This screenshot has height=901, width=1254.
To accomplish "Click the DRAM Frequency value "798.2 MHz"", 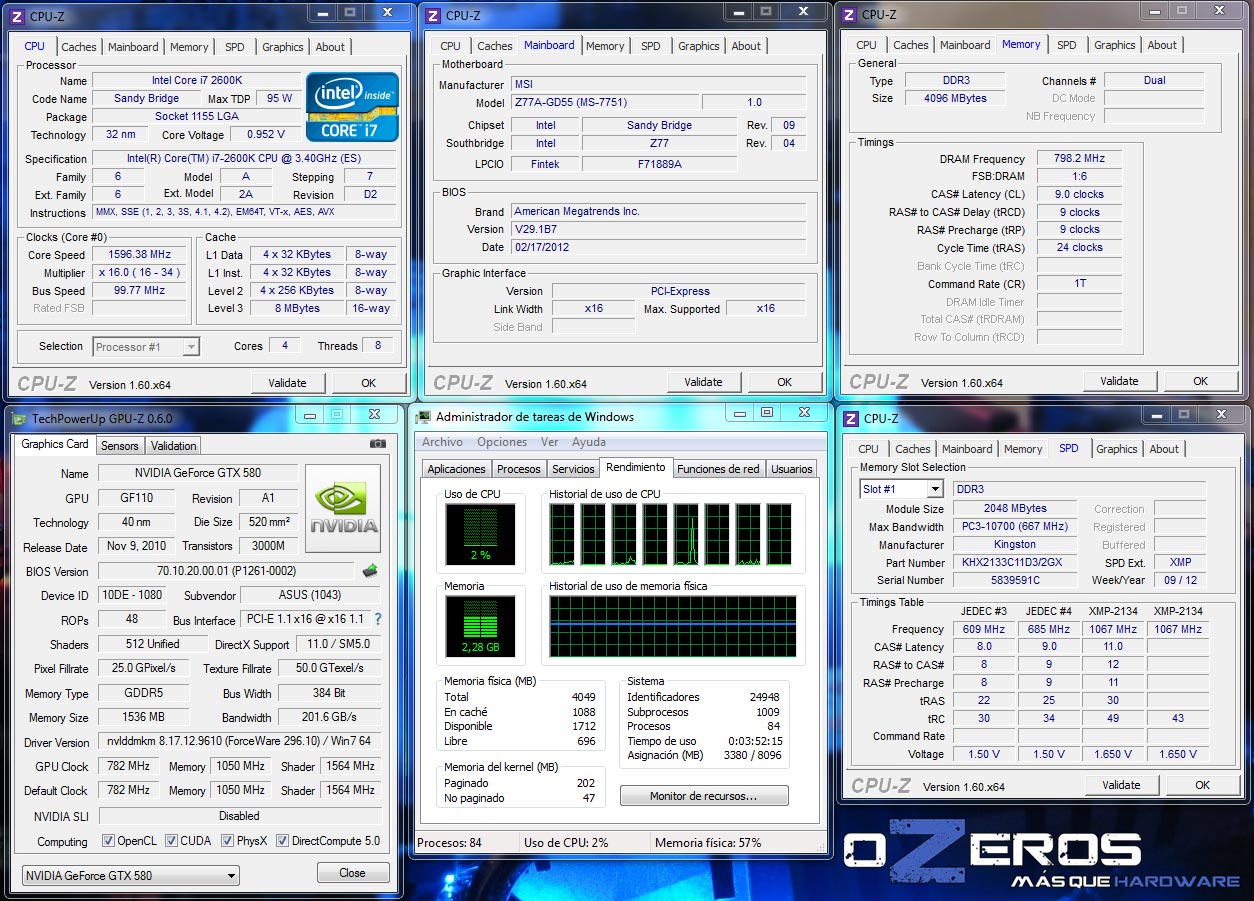I will [1079, 159].
